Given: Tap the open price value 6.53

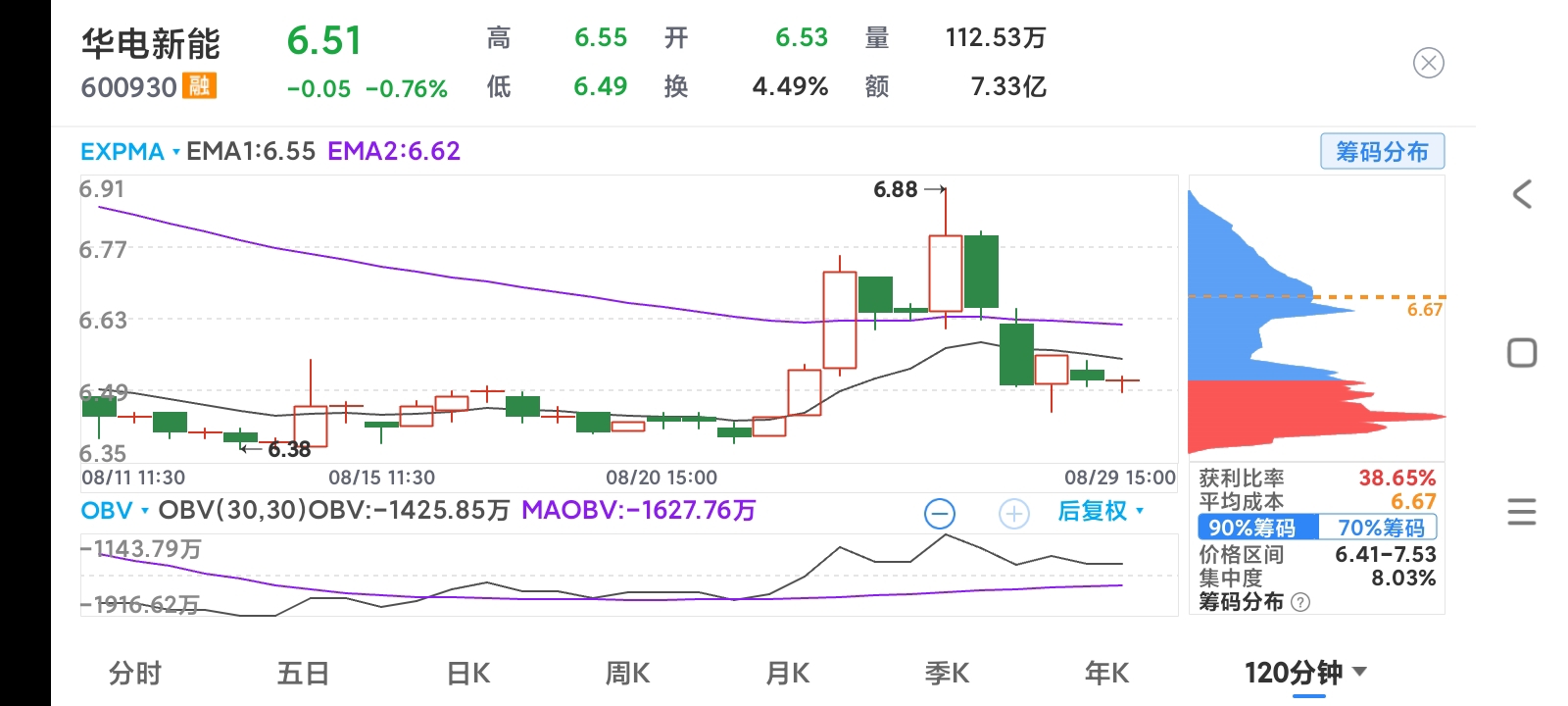Looking at the screenshot, I should (802, 38).
